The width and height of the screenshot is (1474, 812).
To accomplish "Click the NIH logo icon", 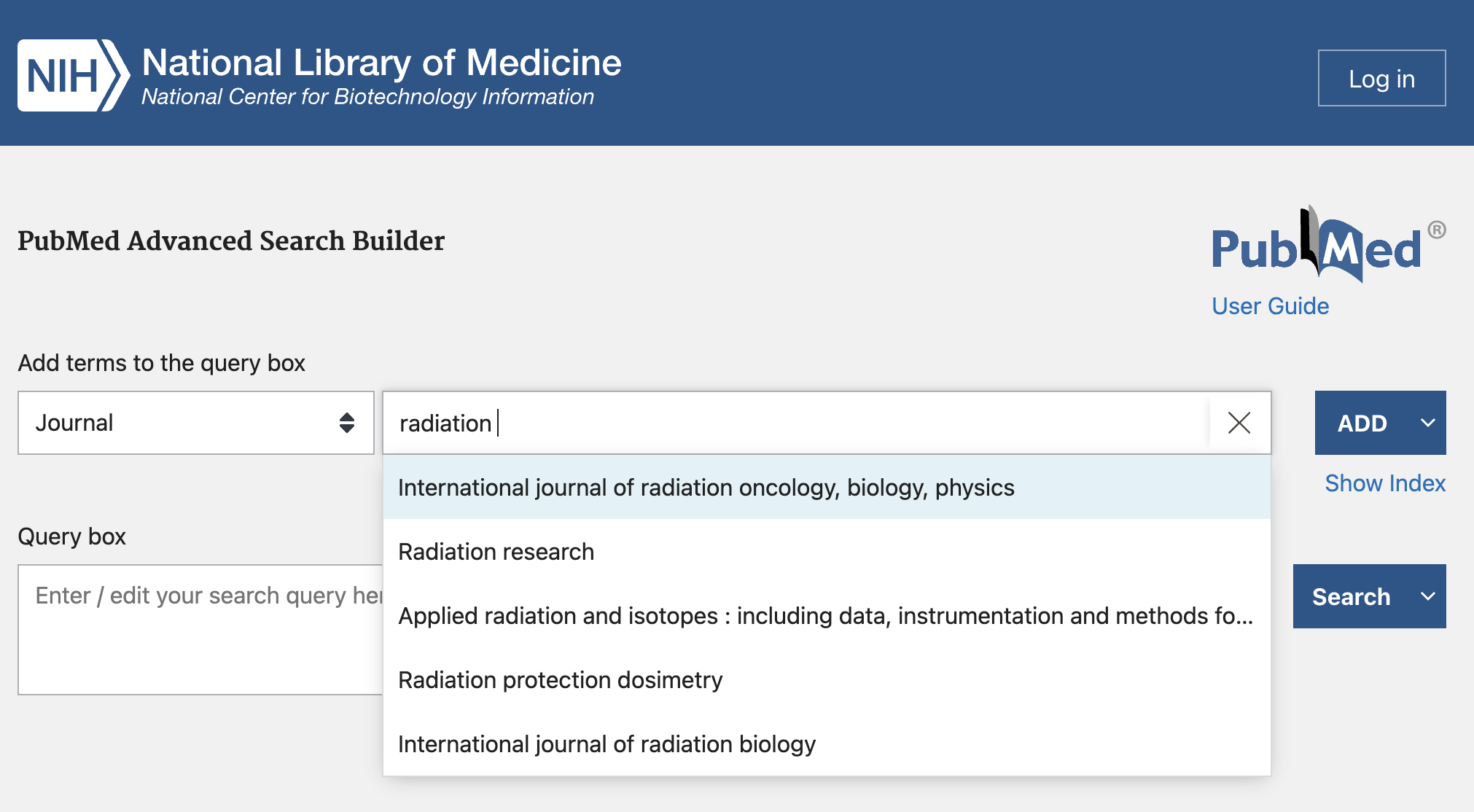I will tap(74, 76).
